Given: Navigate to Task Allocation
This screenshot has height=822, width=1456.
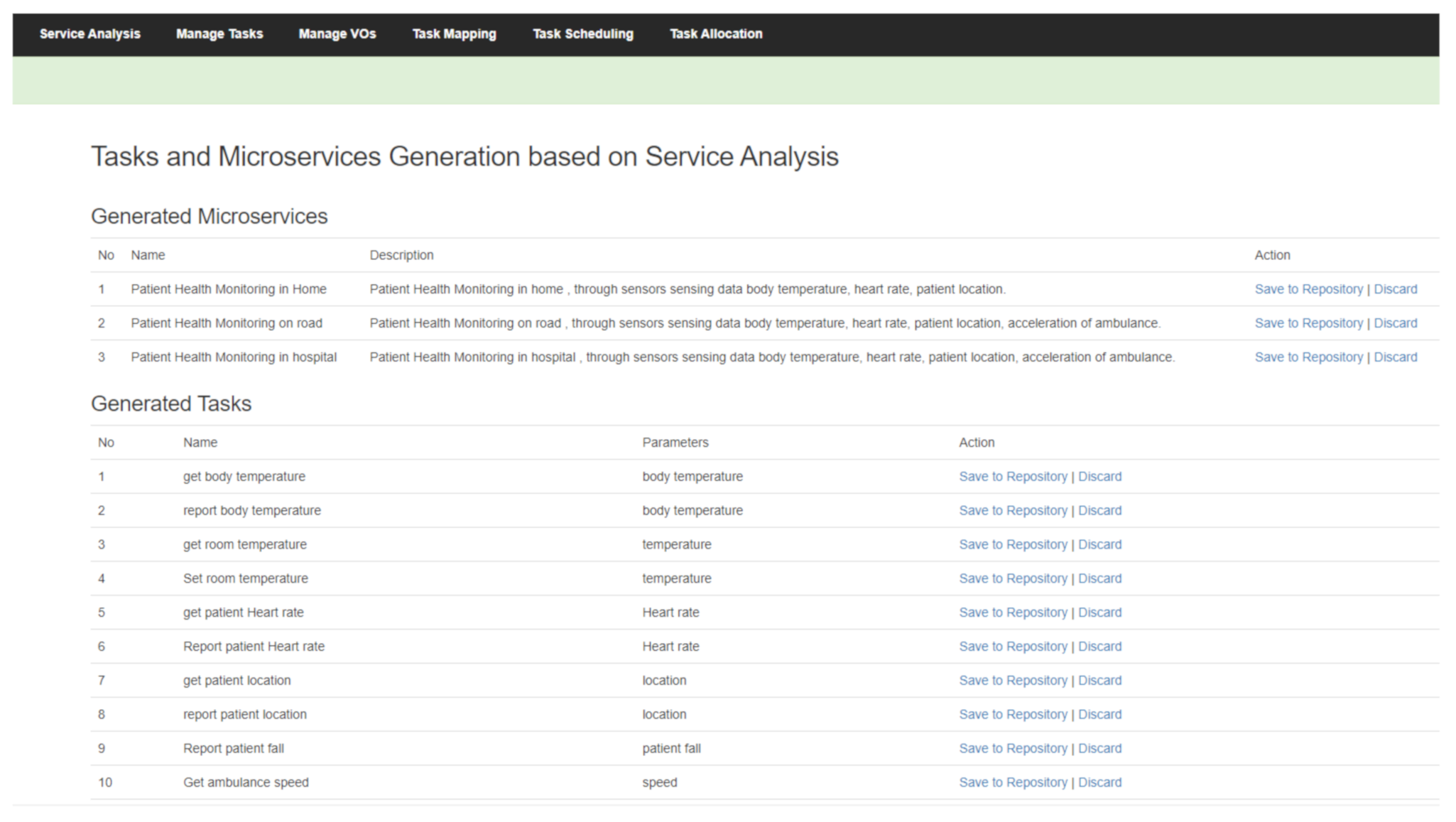Looking at the screenshot, I should click(715, 34).
